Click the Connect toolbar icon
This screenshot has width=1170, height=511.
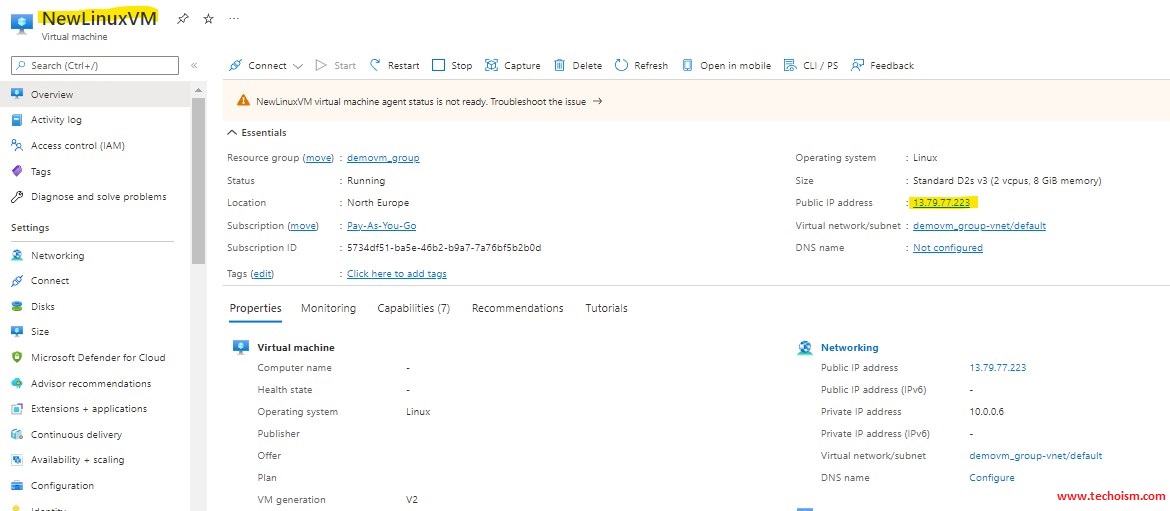click(235, 66)
